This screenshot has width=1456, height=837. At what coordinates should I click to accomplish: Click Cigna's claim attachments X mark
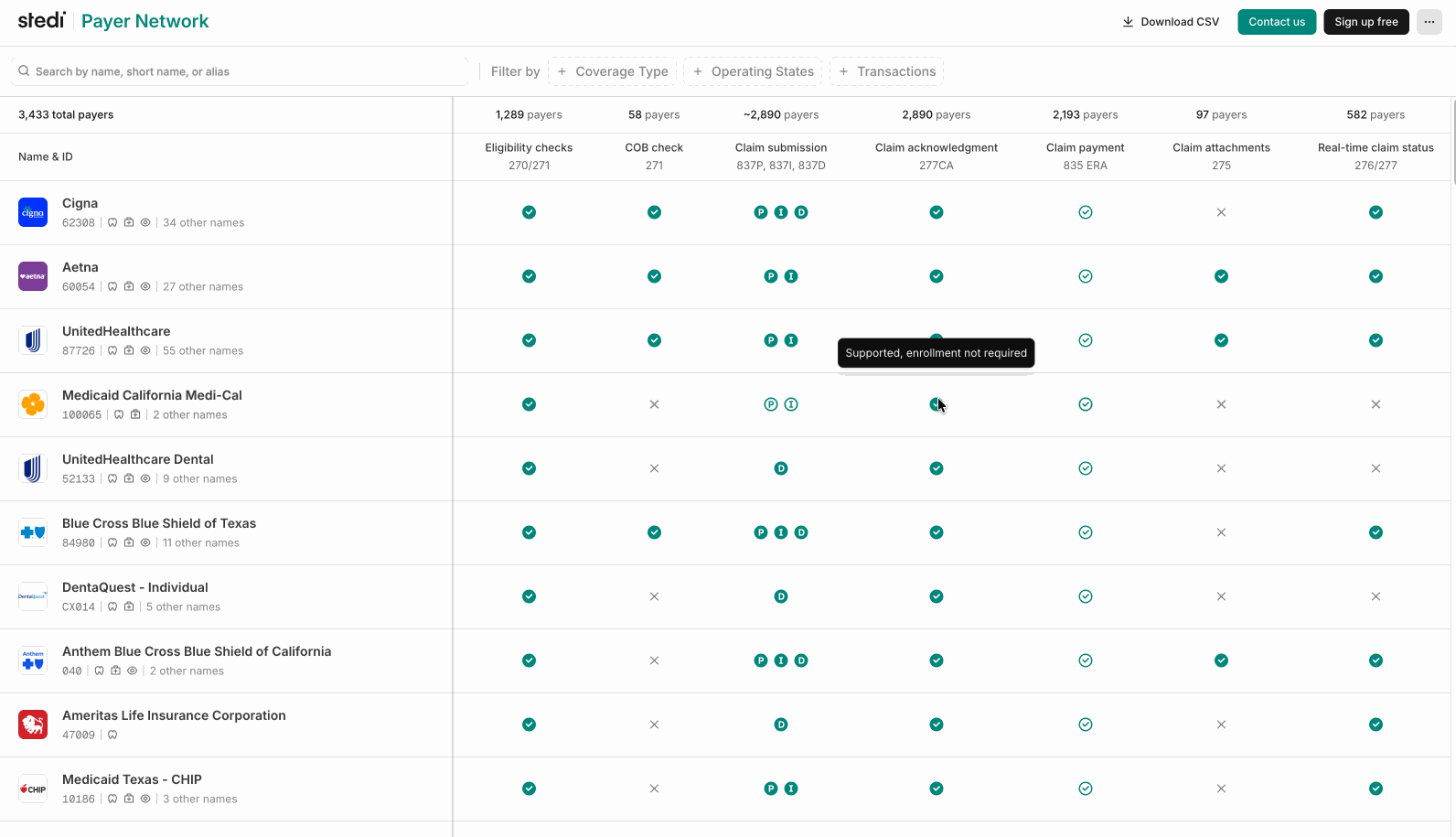1221,212
